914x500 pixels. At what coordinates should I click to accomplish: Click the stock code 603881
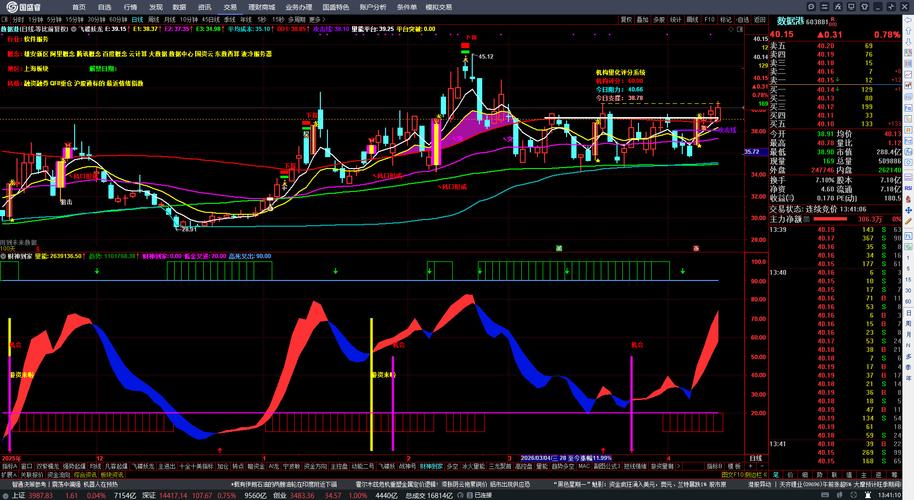click(817, 22)
